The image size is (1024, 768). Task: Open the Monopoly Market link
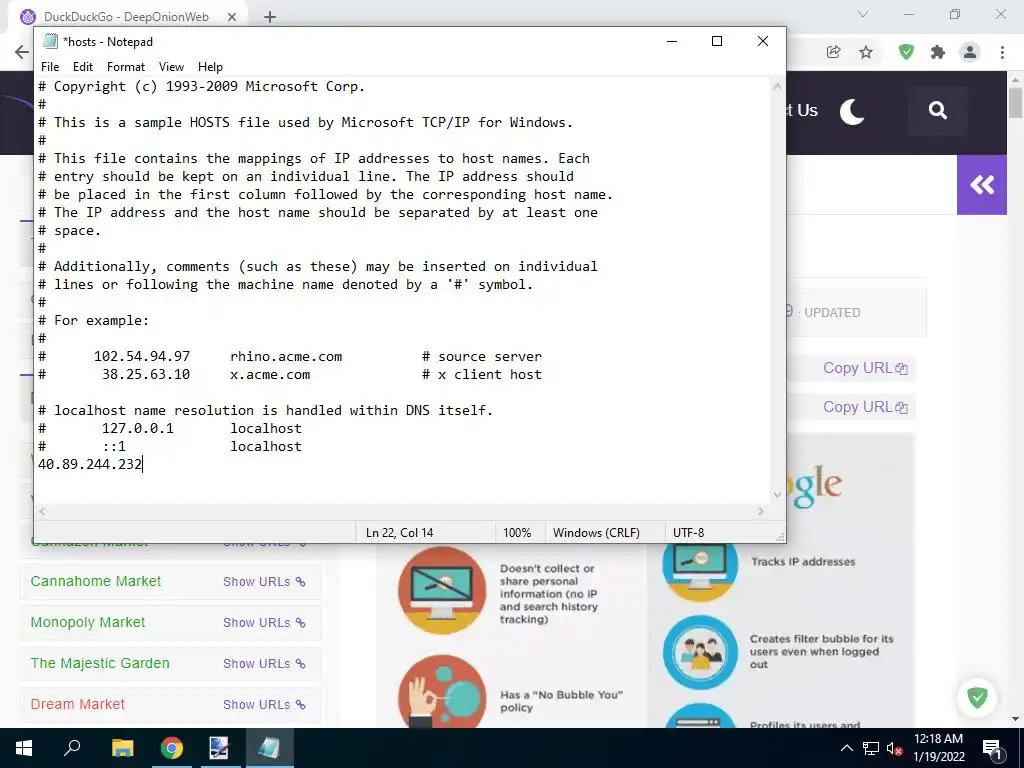pos(88,622)
